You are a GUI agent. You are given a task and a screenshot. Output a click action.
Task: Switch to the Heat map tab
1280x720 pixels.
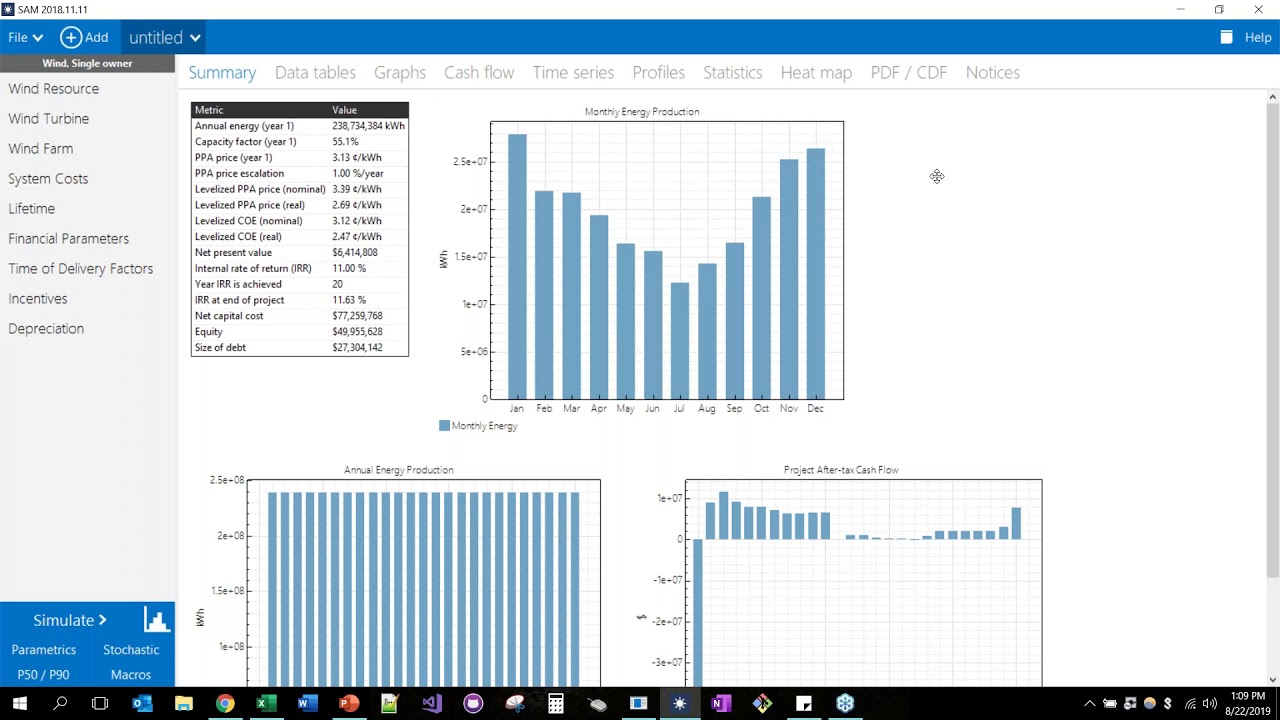816,72
